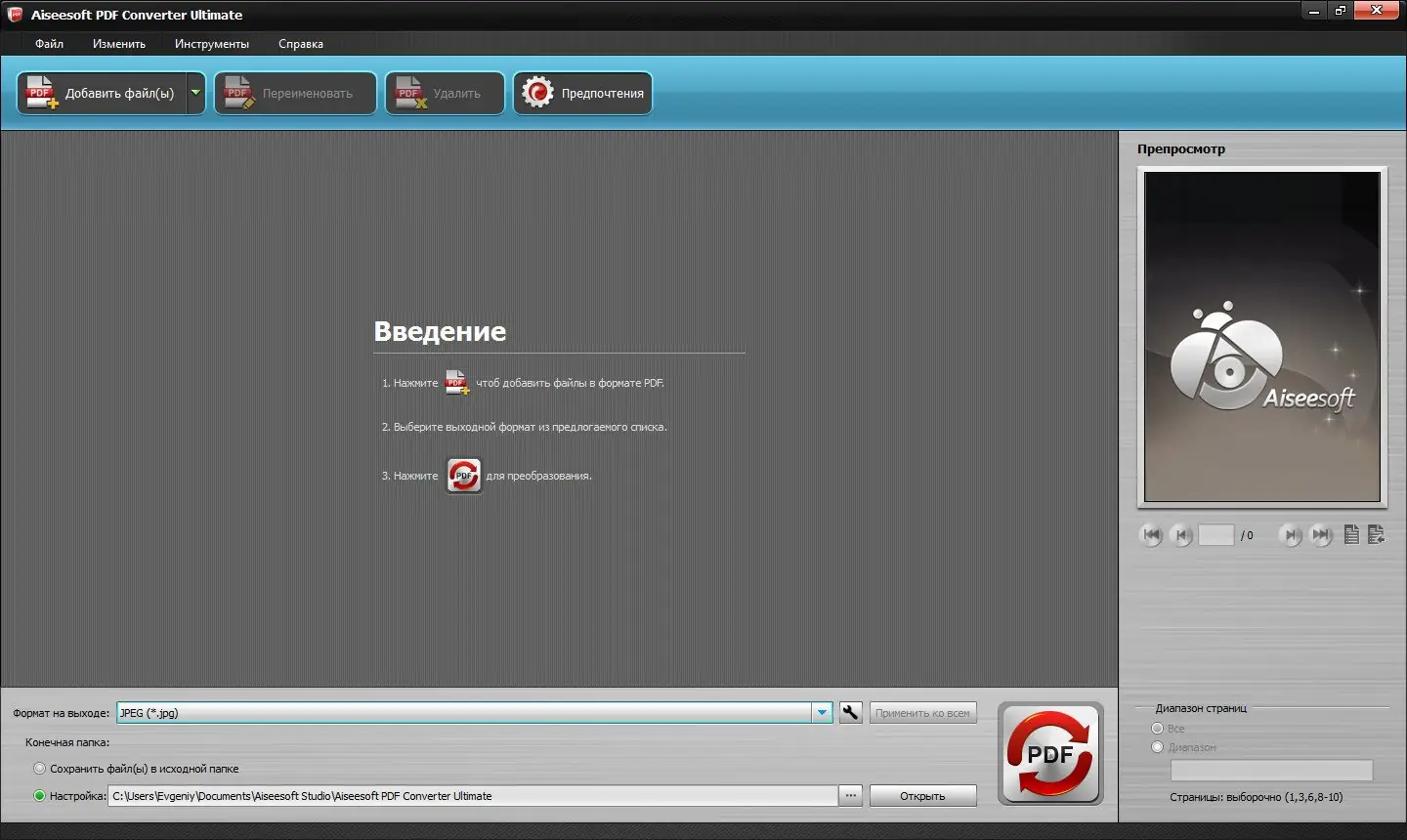
Task: Click the add-PDF icon in intro step 1
Action: (x=457, y=382)
